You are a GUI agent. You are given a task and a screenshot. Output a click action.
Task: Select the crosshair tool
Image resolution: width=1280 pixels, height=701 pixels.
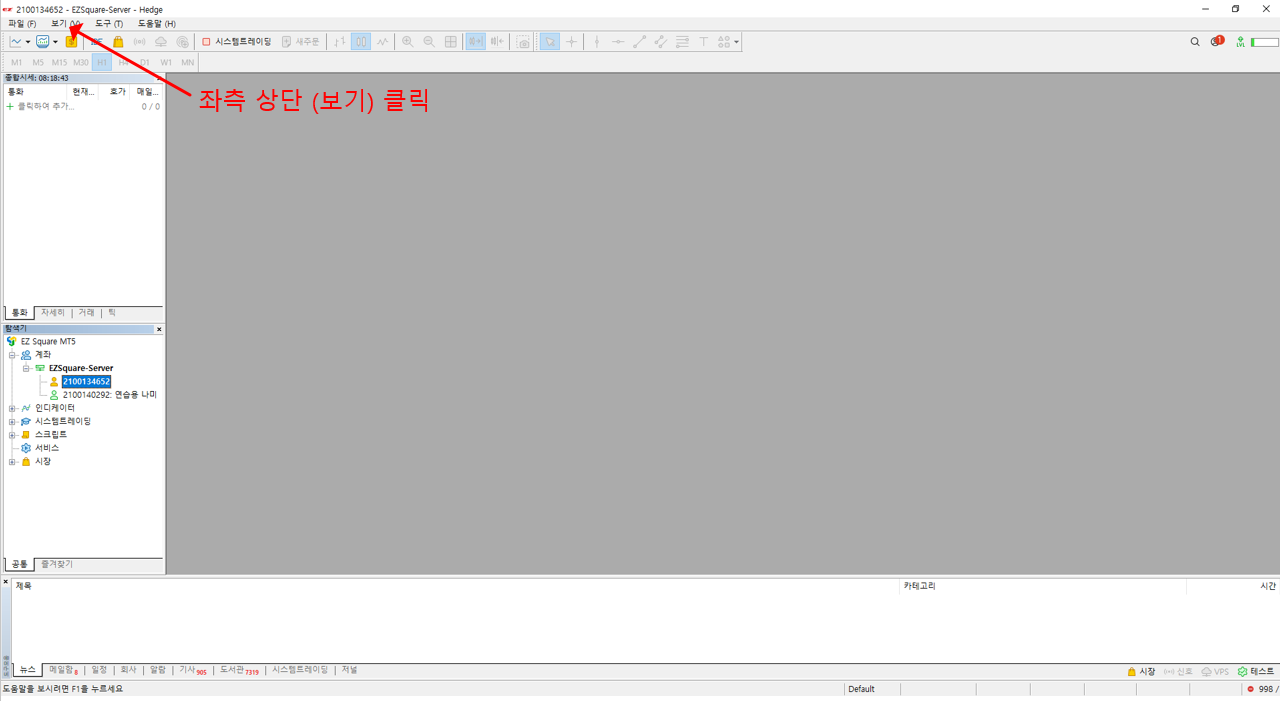571,42
